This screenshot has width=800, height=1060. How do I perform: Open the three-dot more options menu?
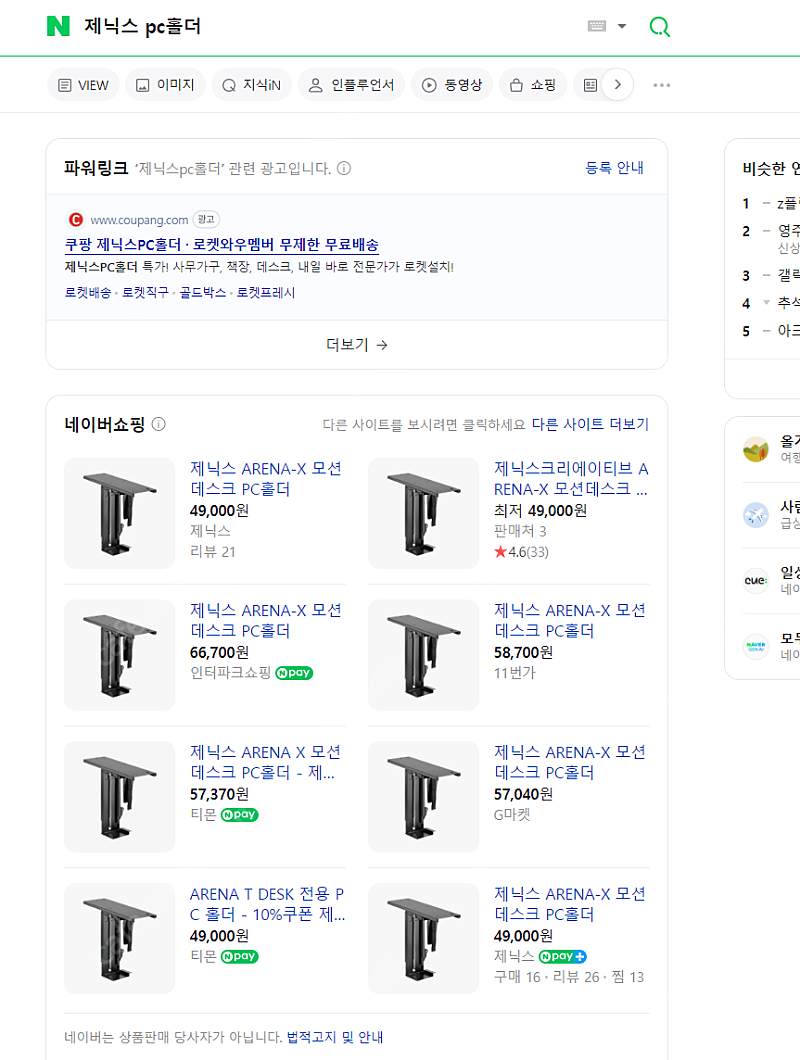coord(662,85)
